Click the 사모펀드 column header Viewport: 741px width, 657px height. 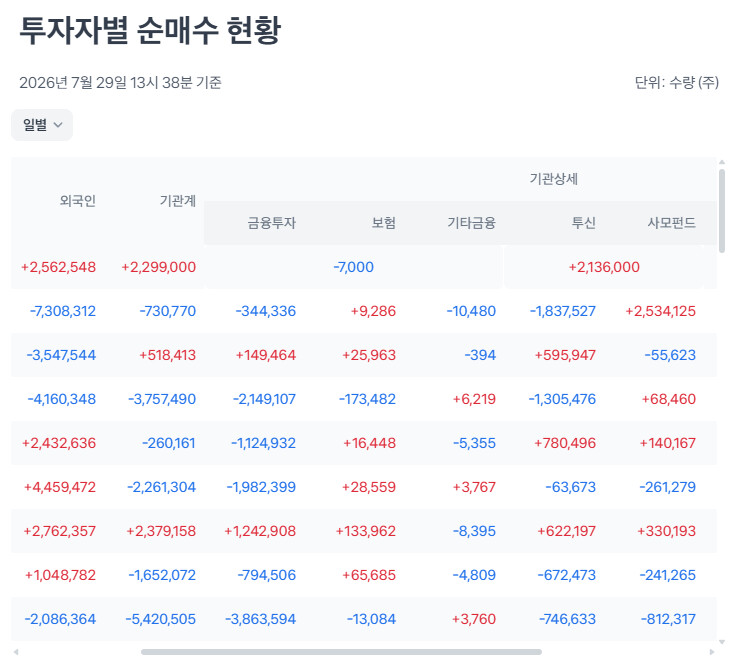click(x=672, y=223)
